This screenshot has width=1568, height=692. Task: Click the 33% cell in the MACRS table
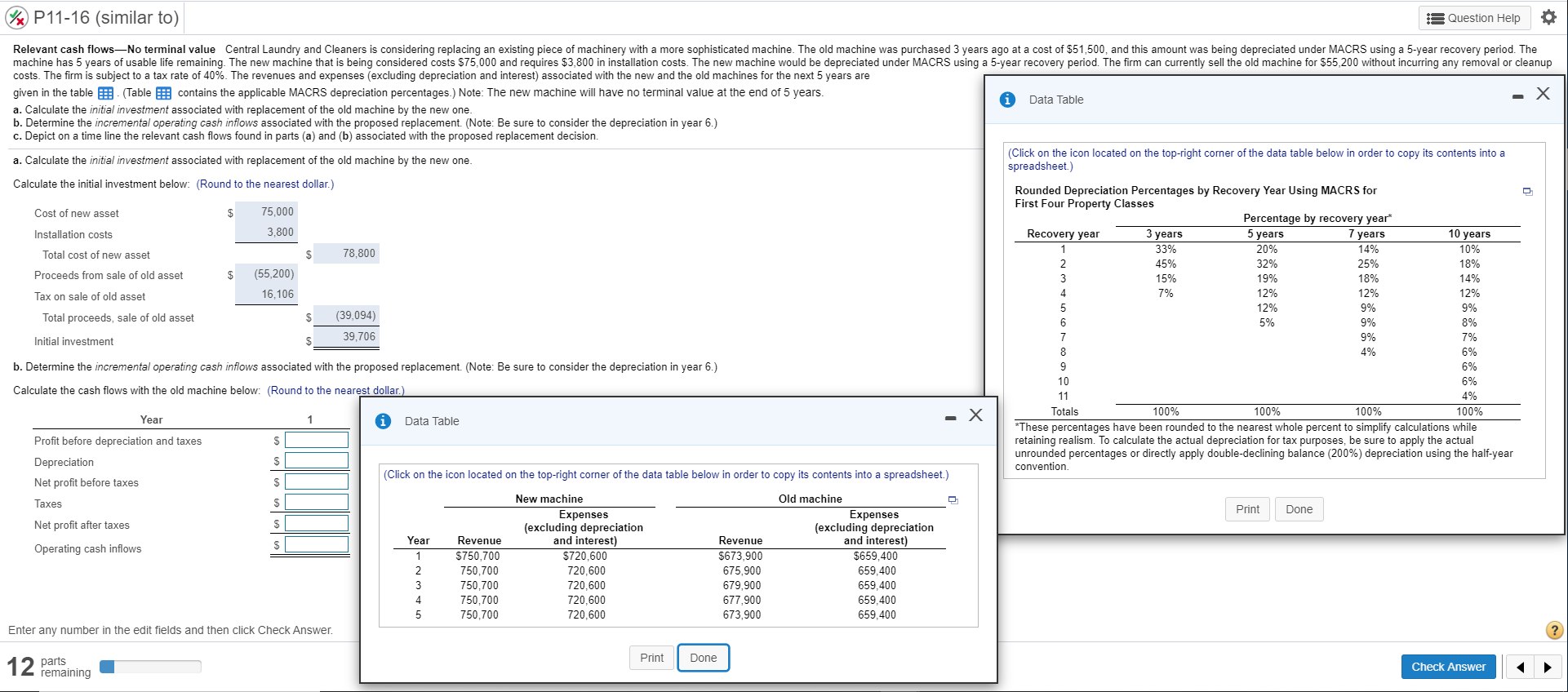coord(1166,249)
